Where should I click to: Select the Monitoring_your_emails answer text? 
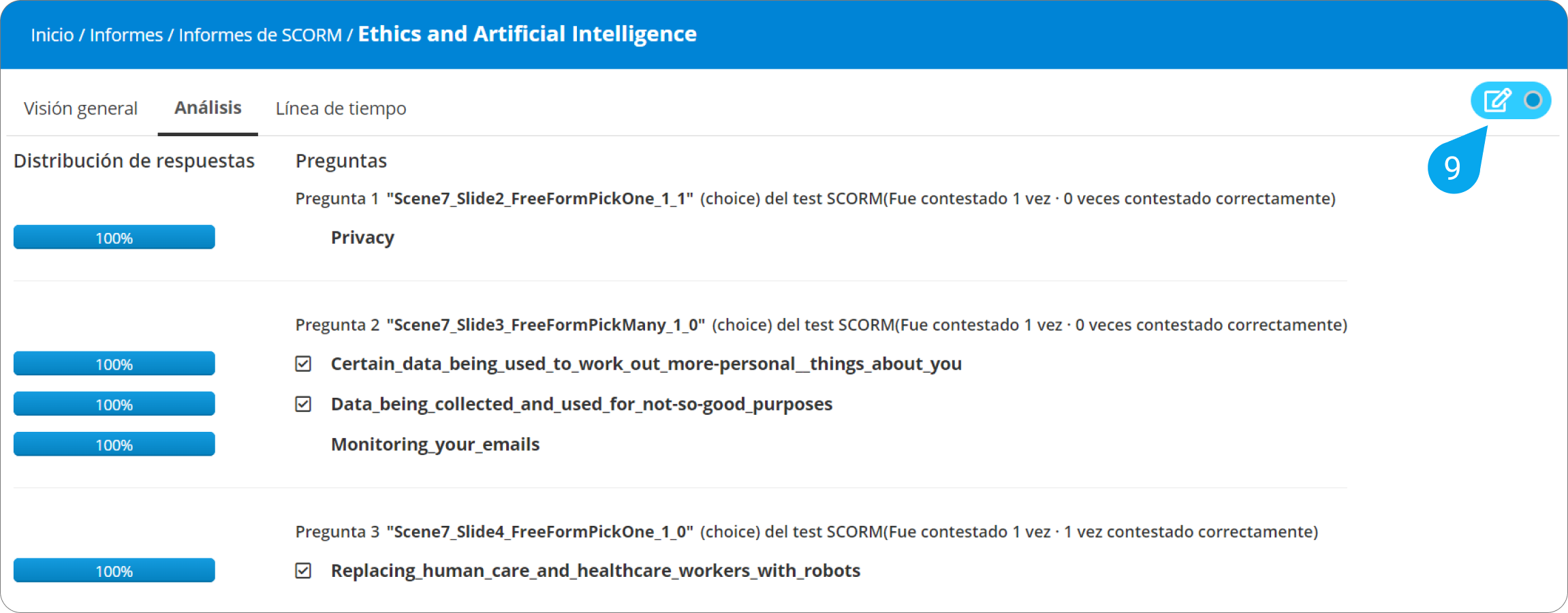point(435,444)
